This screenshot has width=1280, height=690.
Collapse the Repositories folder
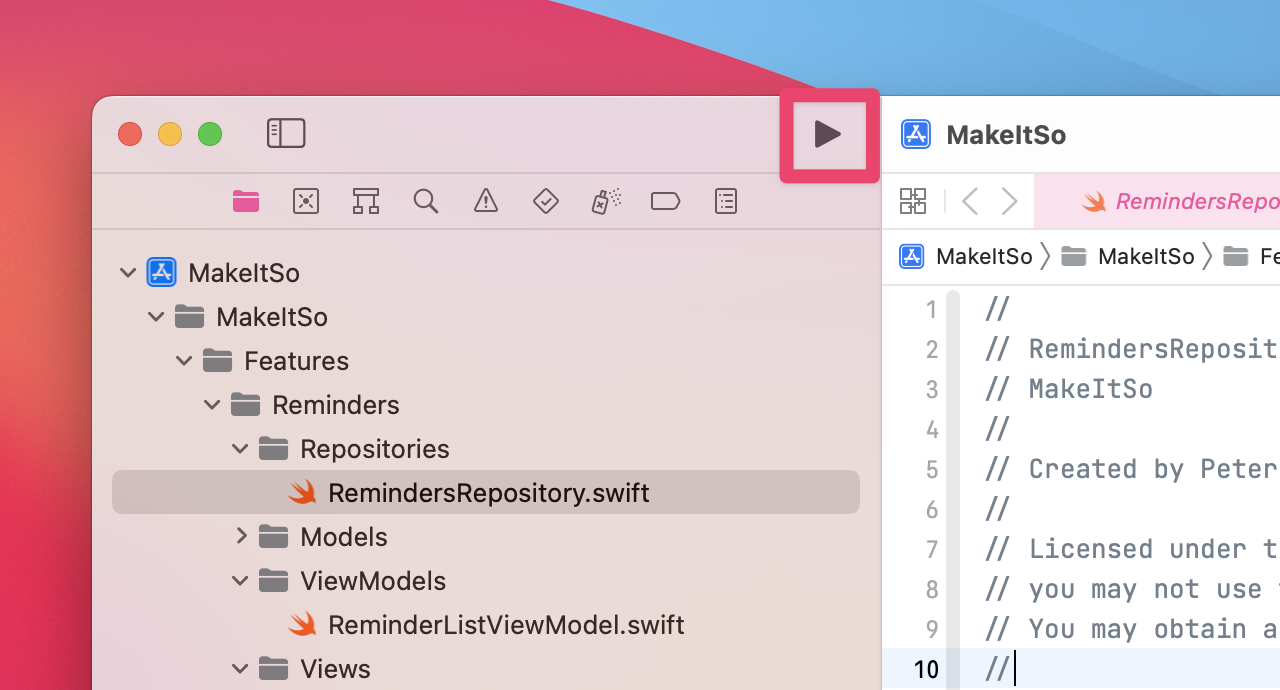point(240,449)
